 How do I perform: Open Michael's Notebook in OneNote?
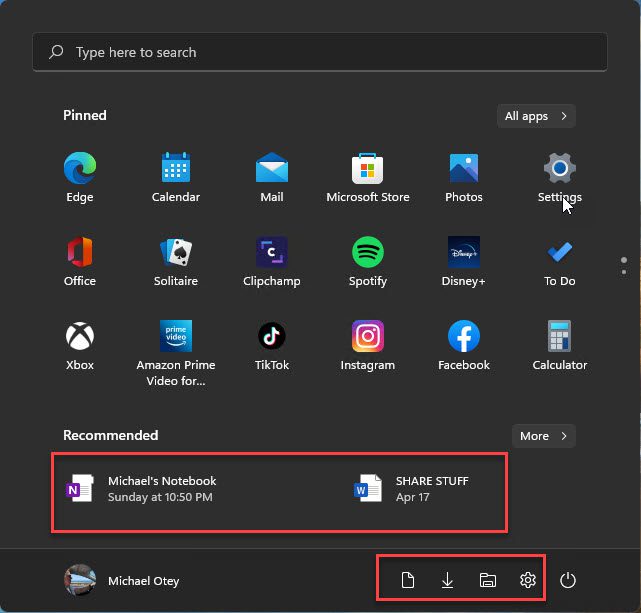coord(141,489)
